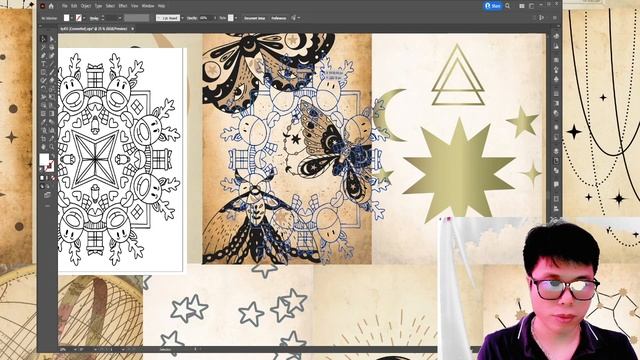640x360 pixels.
Task: Open the zoom level dropdown in status bar
Action: tap(75, 350)
